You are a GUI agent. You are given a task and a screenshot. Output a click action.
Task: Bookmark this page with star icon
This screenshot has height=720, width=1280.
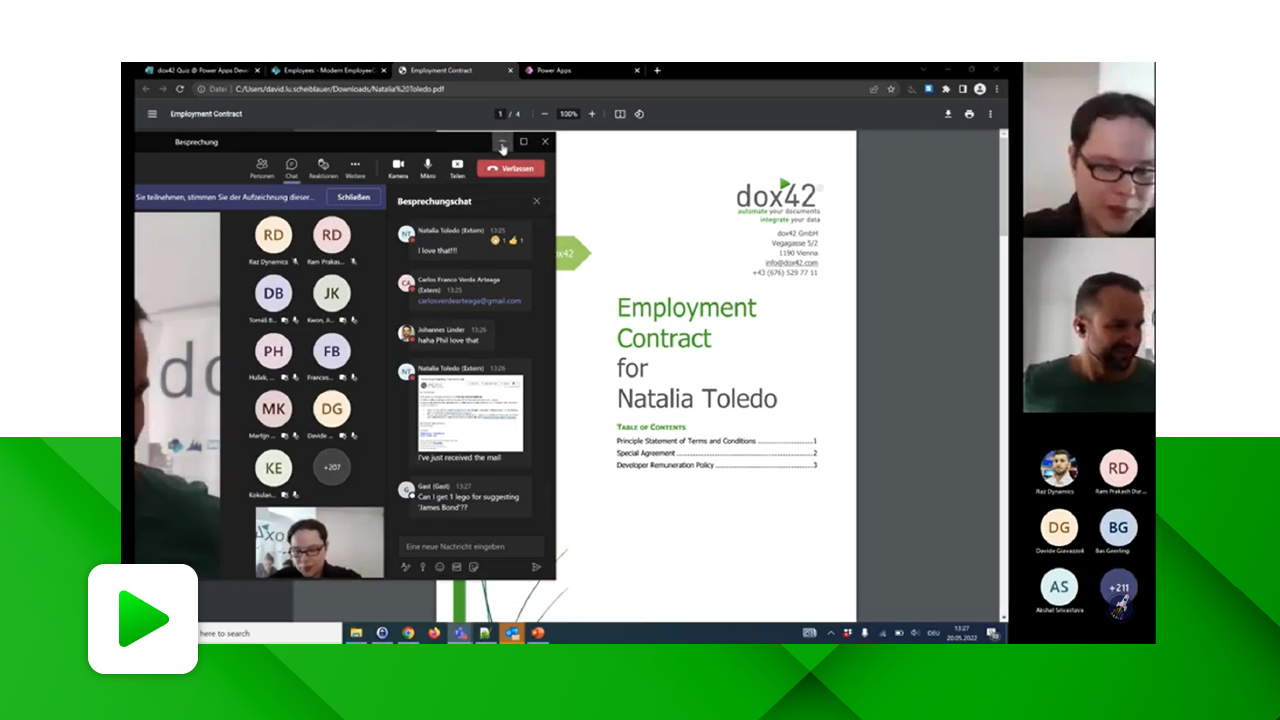(891, 89)
